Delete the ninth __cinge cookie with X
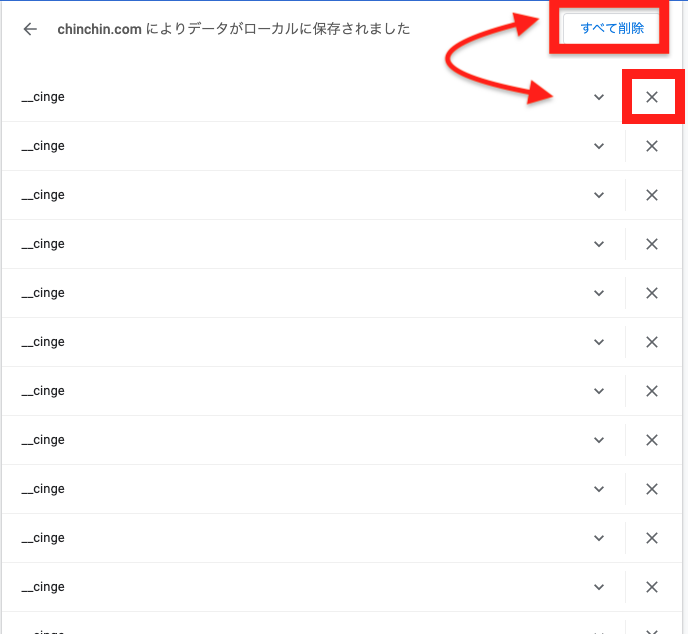The image size is (688, 634). point(652,489)
